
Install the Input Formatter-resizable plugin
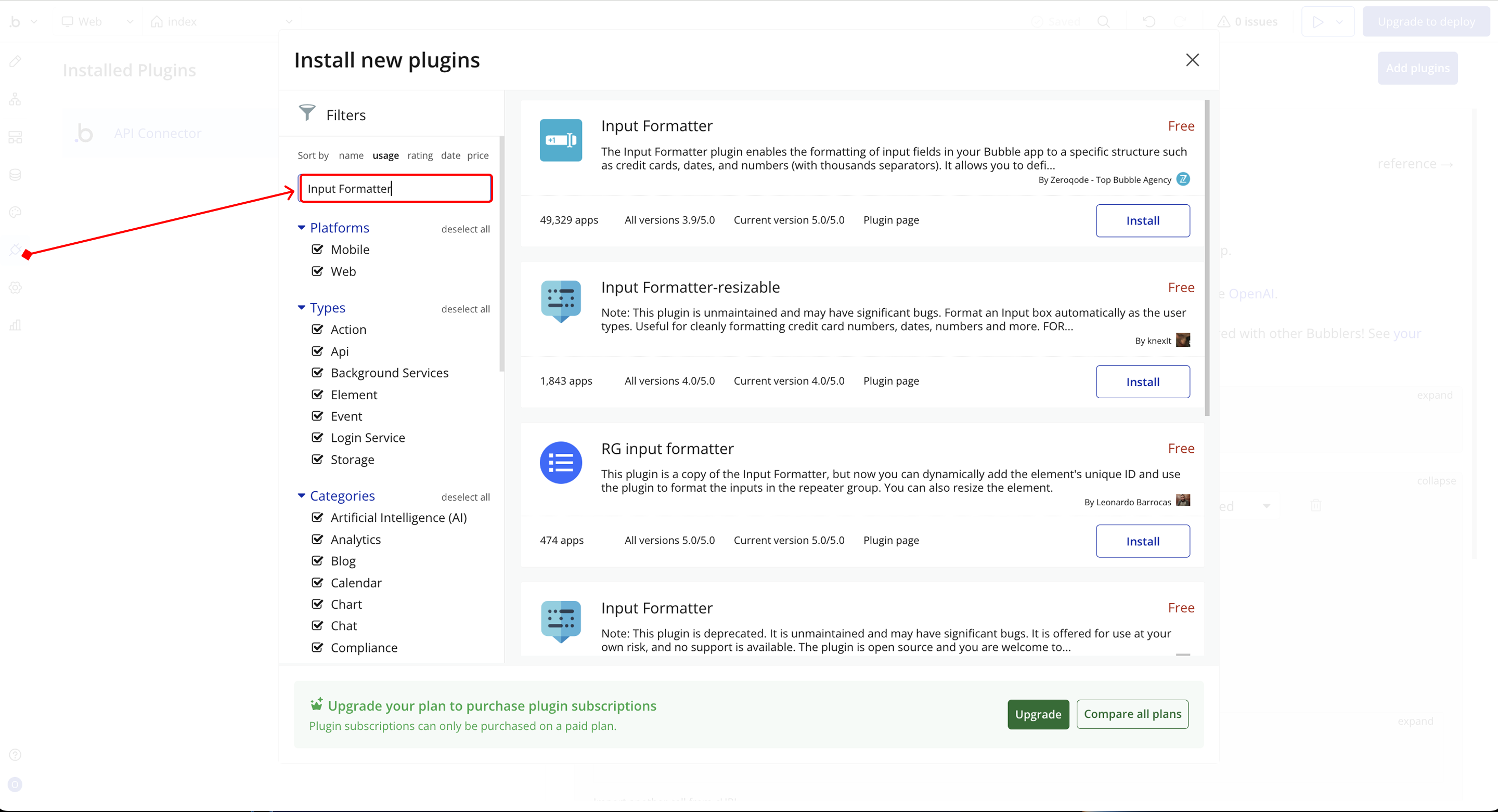click(1142, 382)
